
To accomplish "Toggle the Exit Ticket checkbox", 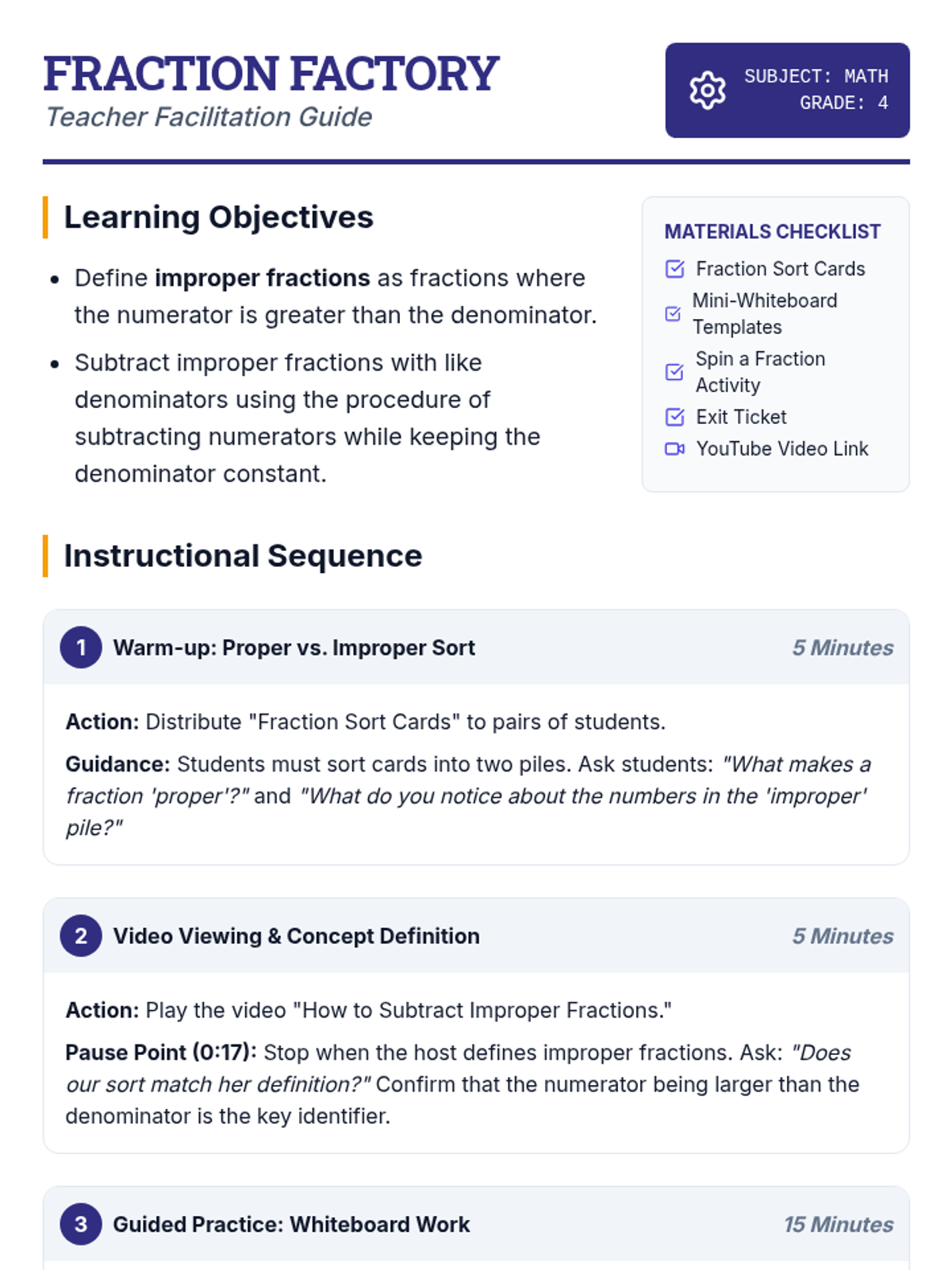I will pos(674,417).
